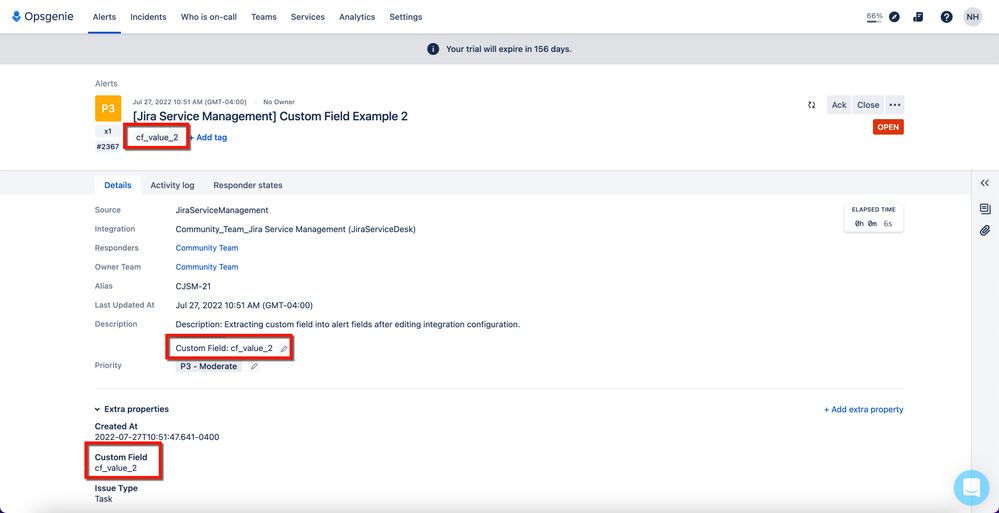The height and width of the screenshot is (513, 999).
Task: Edit priority with the pencil icon
Action: [254, 366]
